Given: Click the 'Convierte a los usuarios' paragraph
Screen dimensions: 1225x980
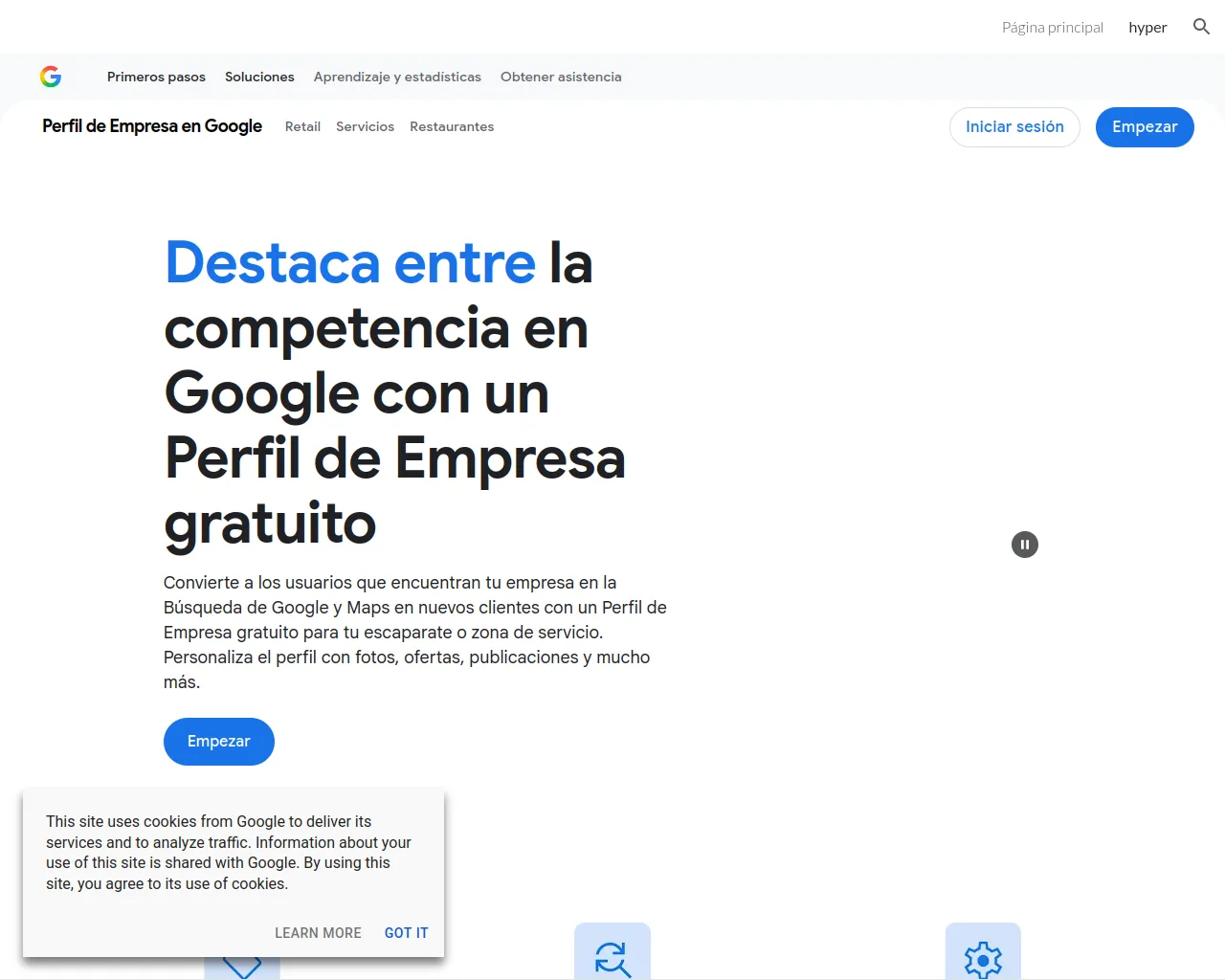Looking at the screenshot, I should 415,633.
